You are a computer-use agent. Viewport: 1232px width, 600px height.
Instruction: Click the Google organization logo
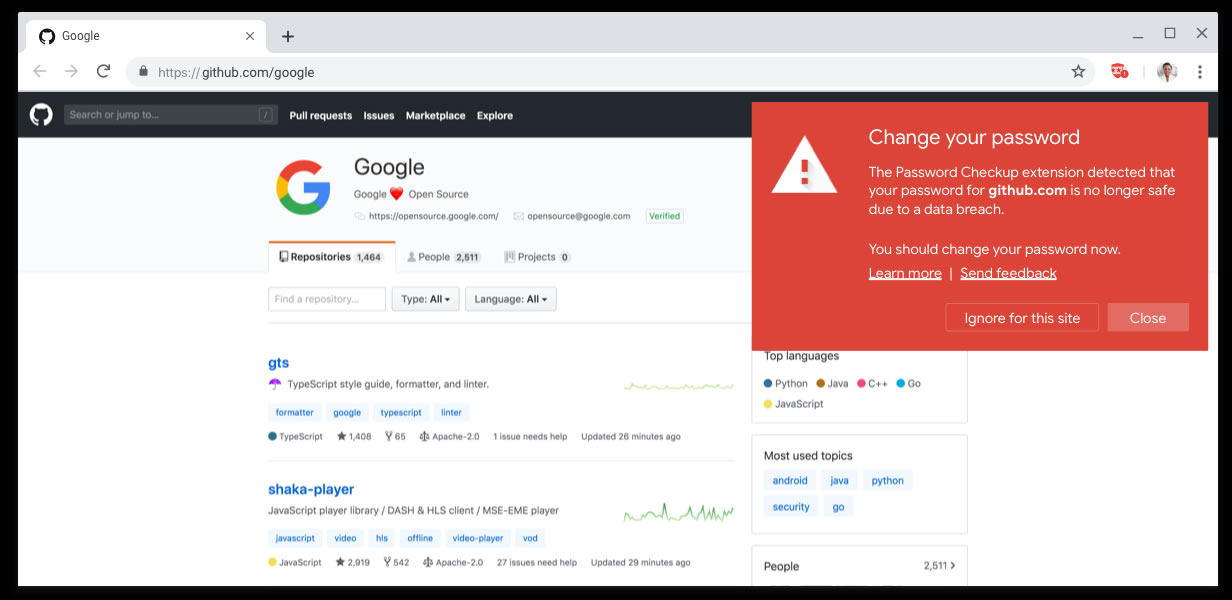coord(303,187)
